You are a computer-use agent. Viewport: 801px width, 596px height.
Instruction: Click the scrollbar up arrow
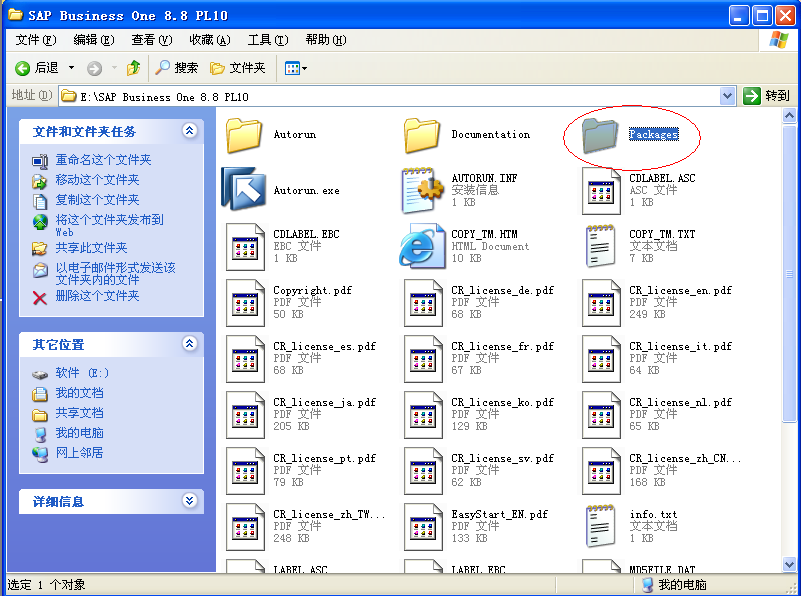(x=789, y=116)
